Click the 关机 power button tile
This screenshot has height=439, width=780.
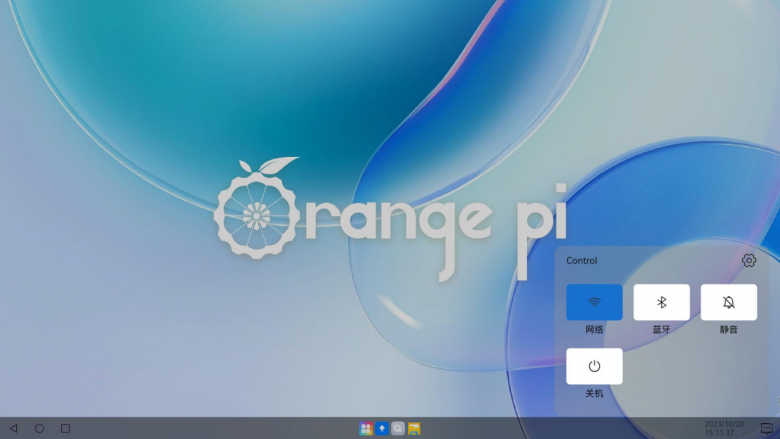pyautogui.click(x=594, y=366)
